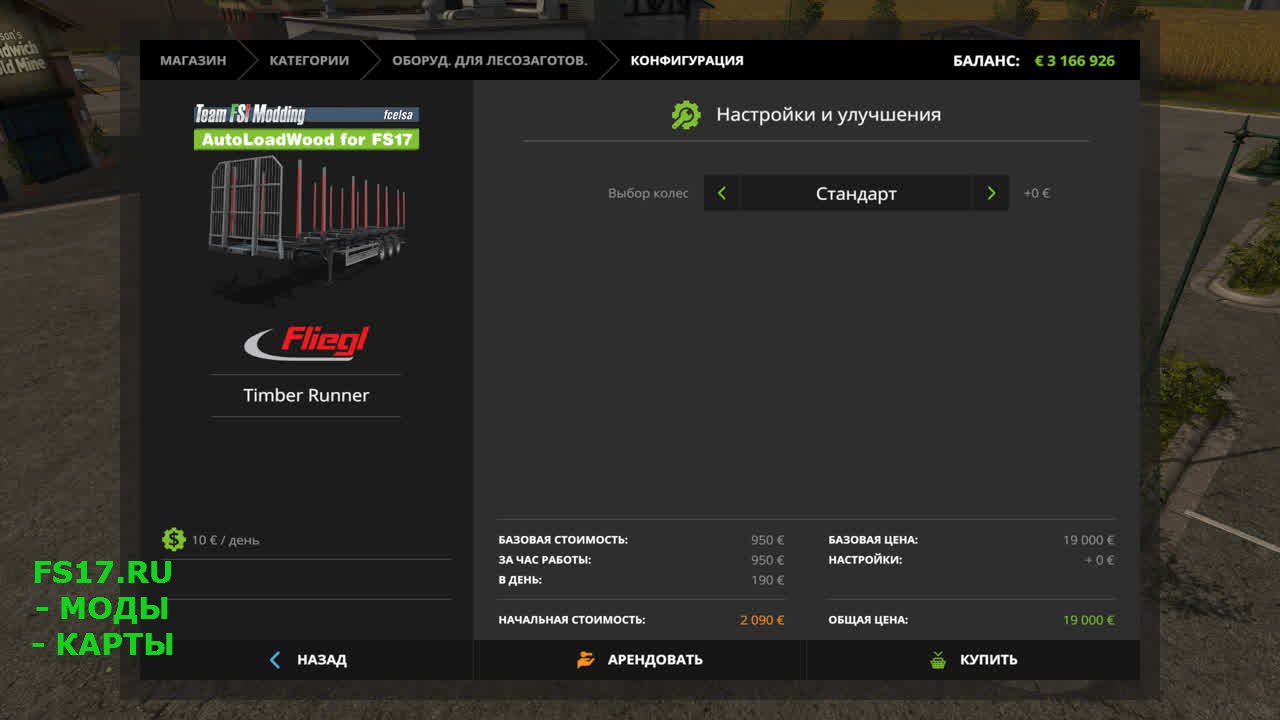The image size is (1280, 720).
Task: Click the Fliegl brand logo
Action: point(306,342)
